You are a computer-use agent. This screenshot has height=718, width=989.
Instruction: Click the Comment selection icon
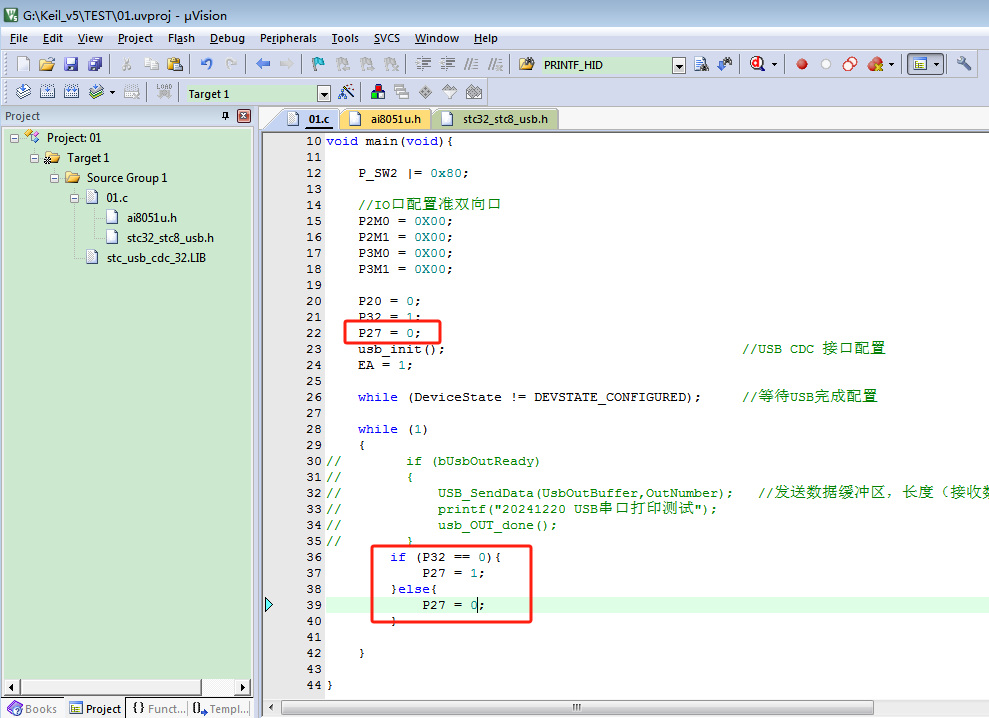[x=471, y=64]
